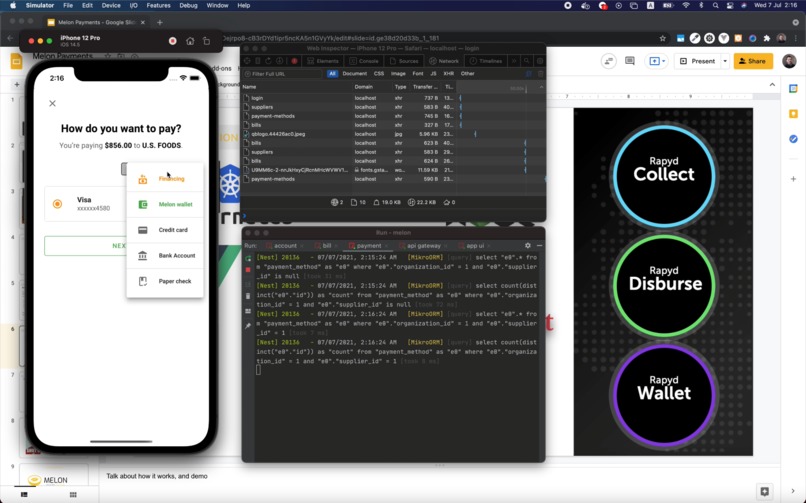The height and width of the screenshot is (503, 806).
Task: Expand hidden Web Inspector tabs chevron
Action: click(x=514, y=61)
